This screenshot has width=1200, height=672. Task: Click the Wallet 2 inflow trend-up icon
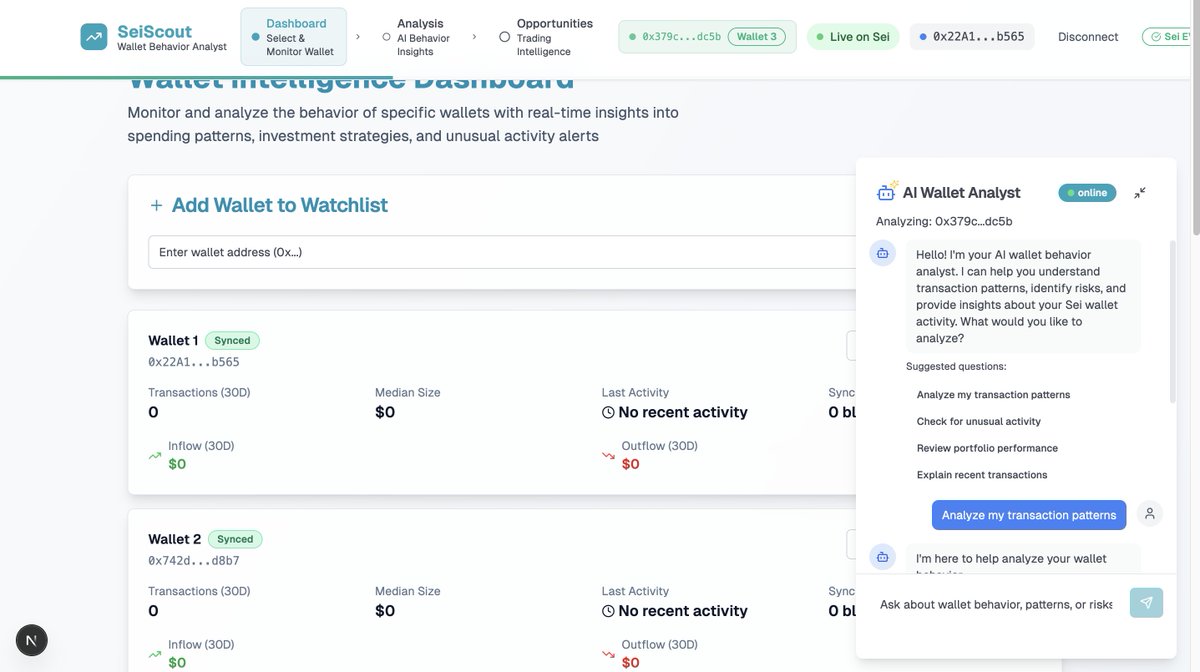(155, 655)
